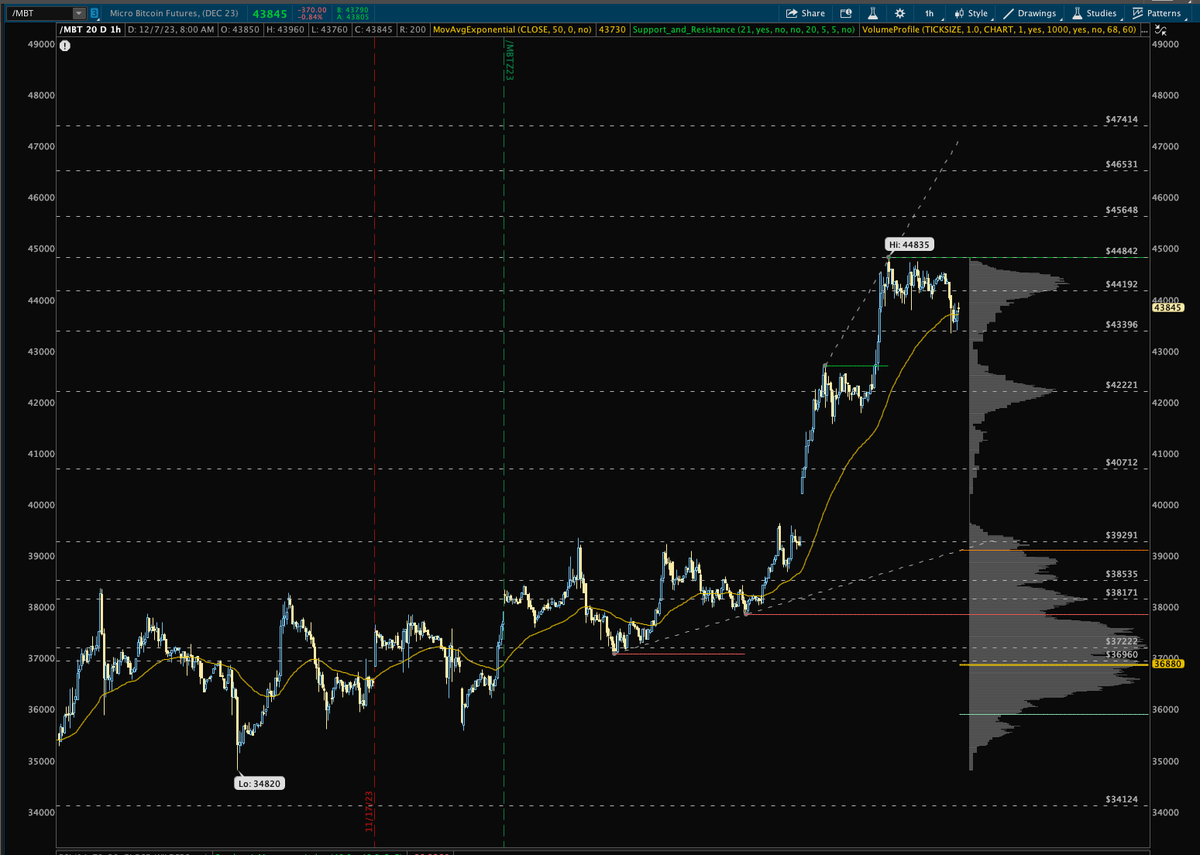Click the $36960 level label
Viewport: 1200px width, 855px height.
[x=1122, y=654]
